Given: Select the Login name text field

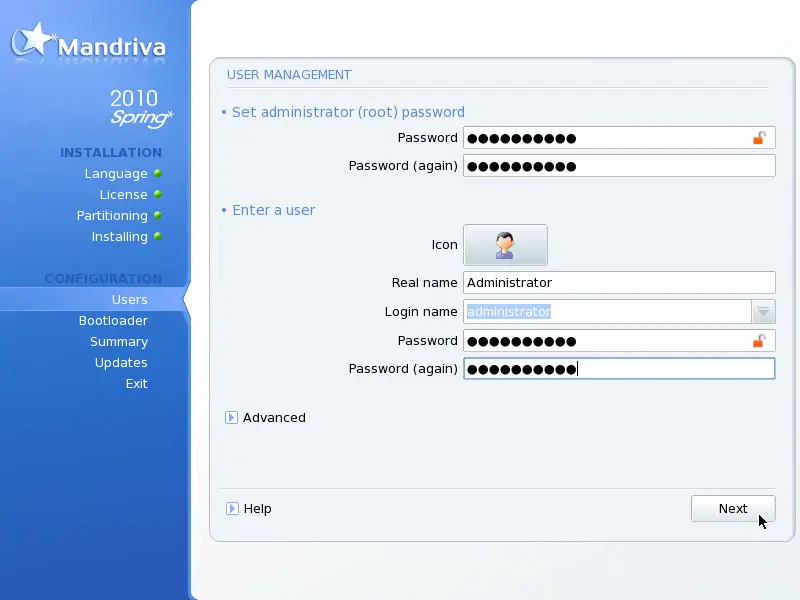Looking at the screenshot, I should (607, 312).
